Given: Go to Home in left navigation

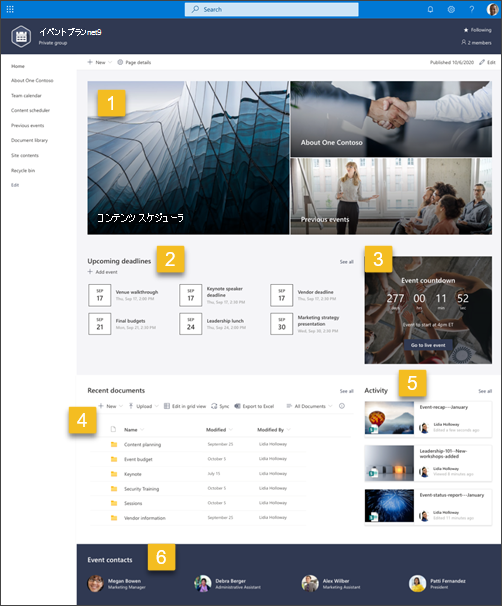Looking at the screenshot, I should [18, 66].
